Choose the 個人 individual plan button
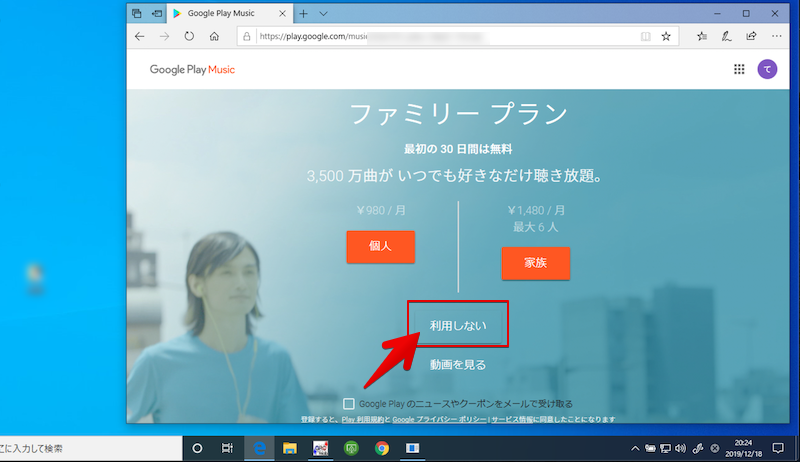This screenshot has height=462, width=800. (380, 246)
